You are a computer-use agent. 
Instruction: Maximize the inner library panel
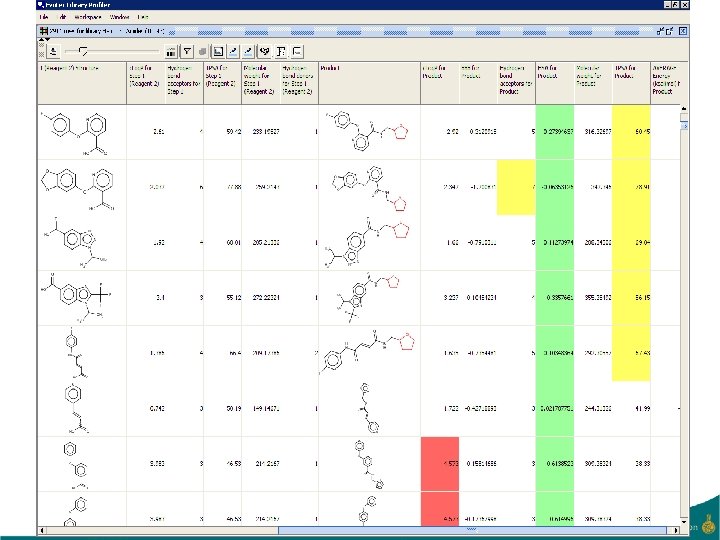pos(670,31)
